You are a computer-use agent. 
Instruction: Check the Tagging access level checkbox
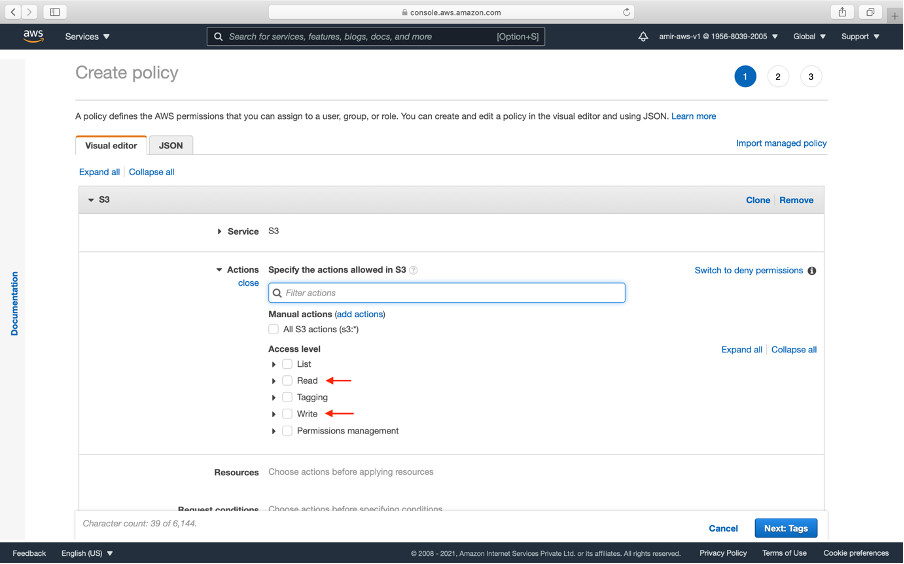(x=287, y=397)
